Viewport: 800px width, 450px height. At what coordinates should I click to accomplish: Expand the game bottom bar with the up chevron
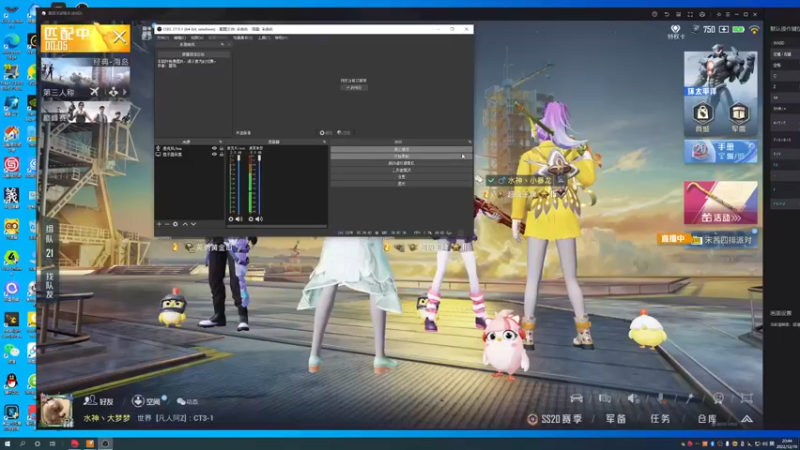click(747, 419)
